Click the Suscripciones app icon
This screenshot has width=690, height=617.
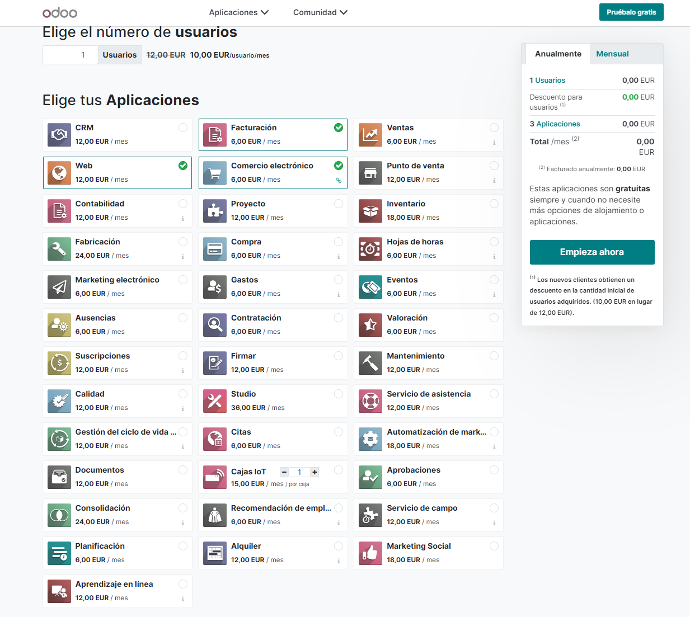tap(59, 363)
